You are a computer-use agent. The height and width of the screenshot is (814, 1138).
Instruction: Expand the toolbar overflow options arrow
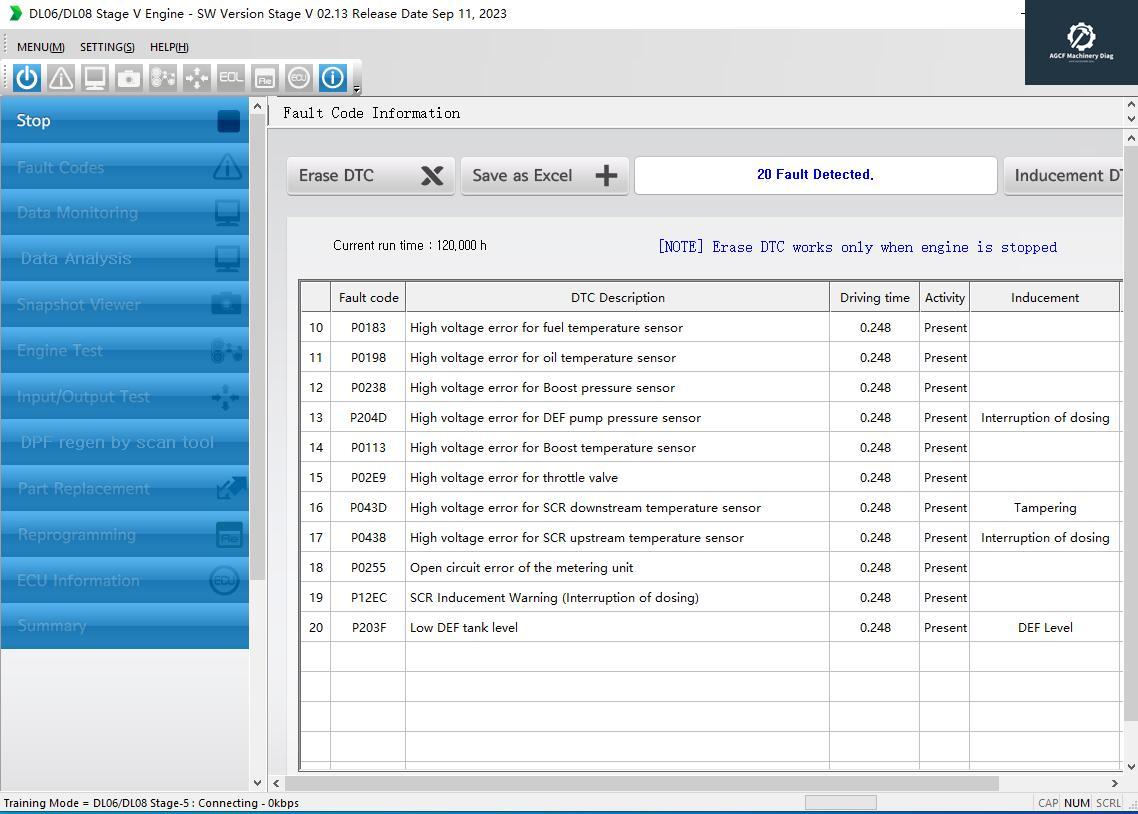pyautogui.click(x=356, y=89)
